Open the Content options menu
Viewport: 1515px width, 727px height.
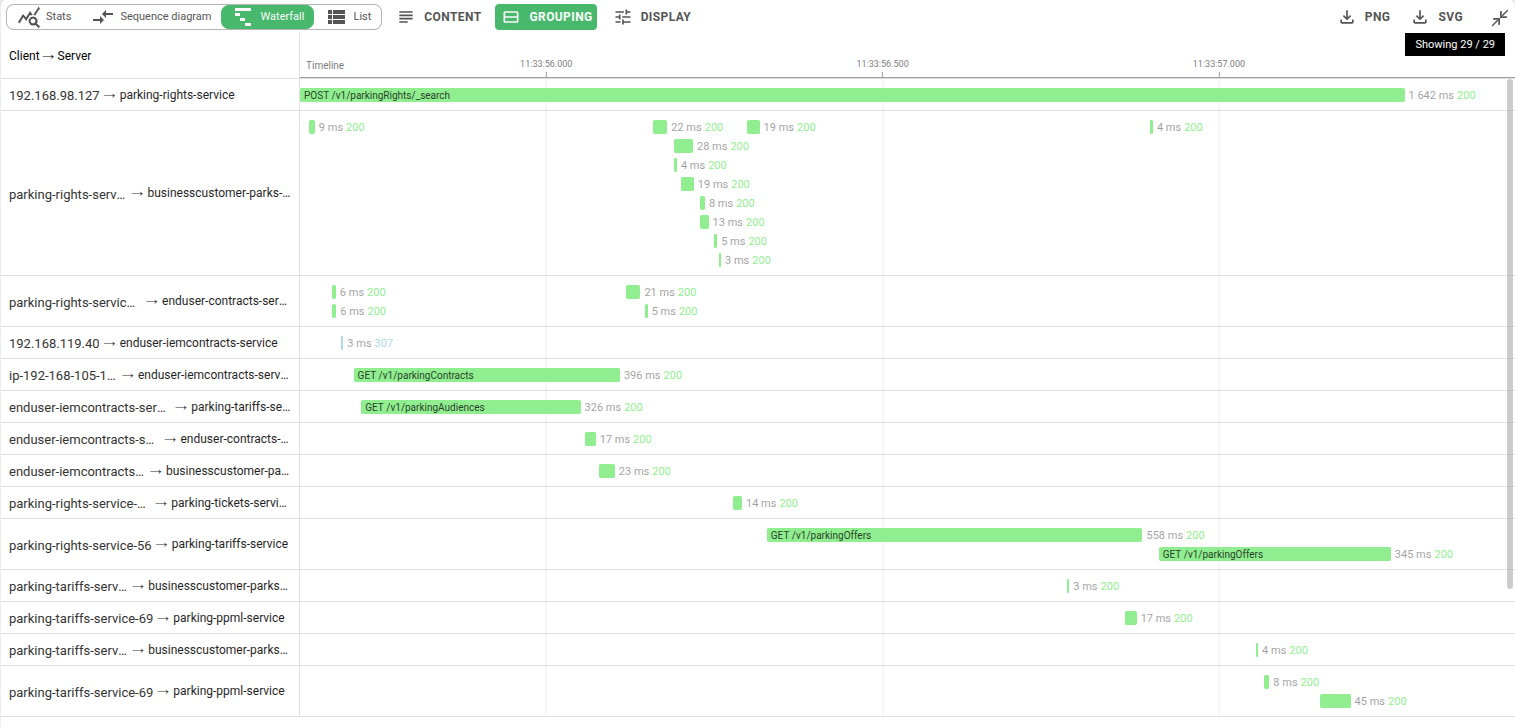point(451,17)
